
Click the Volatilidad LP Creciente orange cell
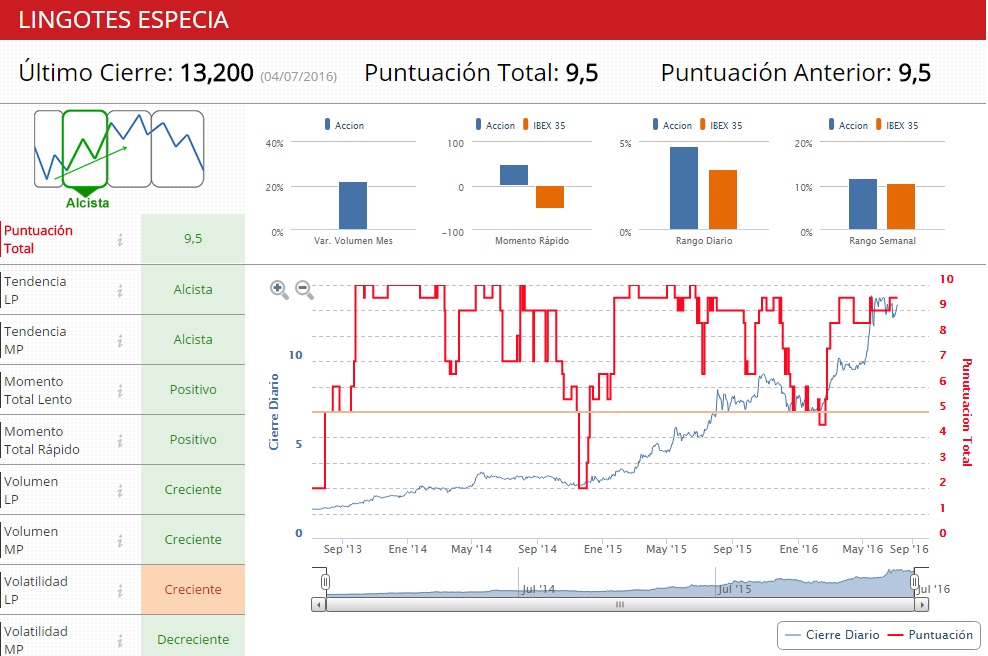pos(193,589)
